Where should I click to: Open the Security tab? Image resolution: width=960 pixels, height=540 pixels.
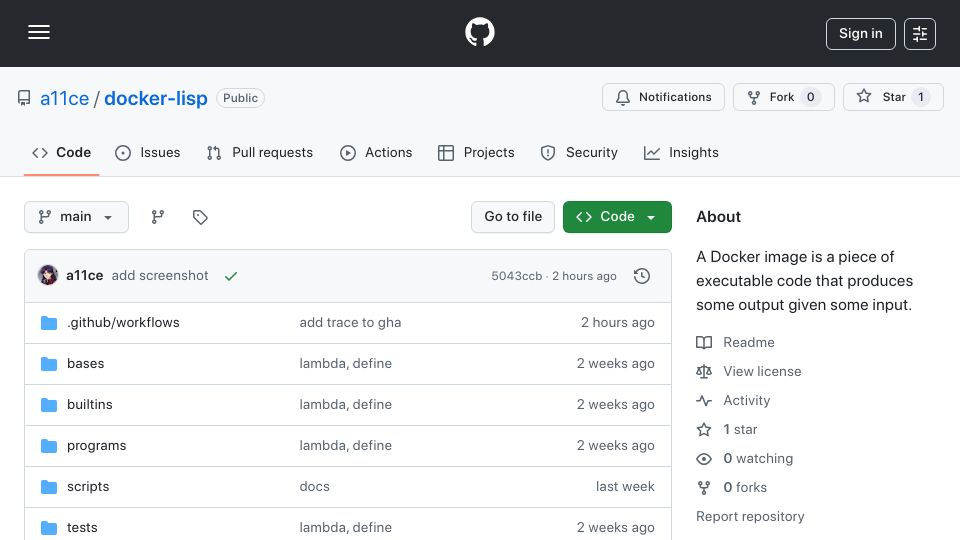pos(579,152)
